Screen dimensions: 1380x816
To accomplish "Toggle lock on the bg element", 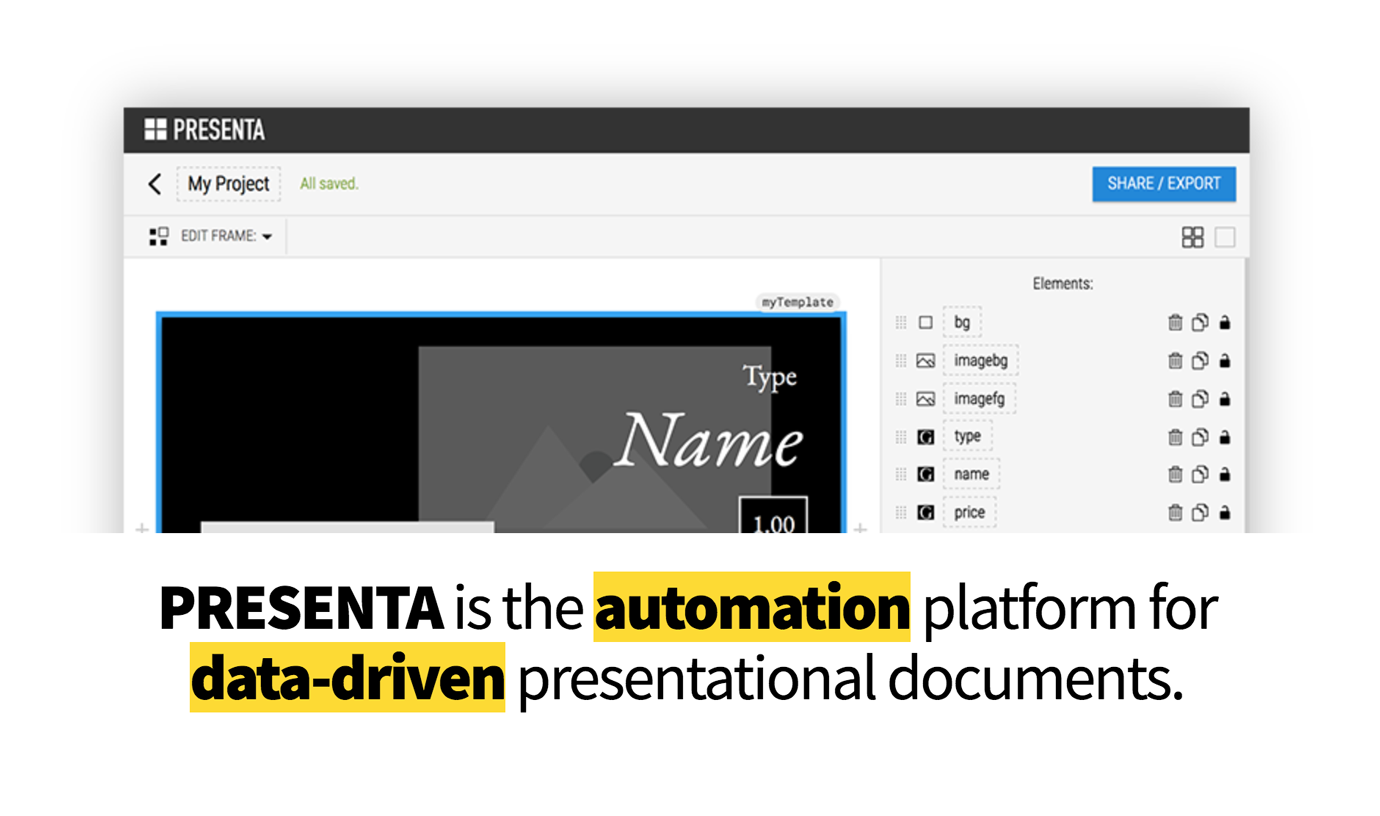I will coord(1225,323).
